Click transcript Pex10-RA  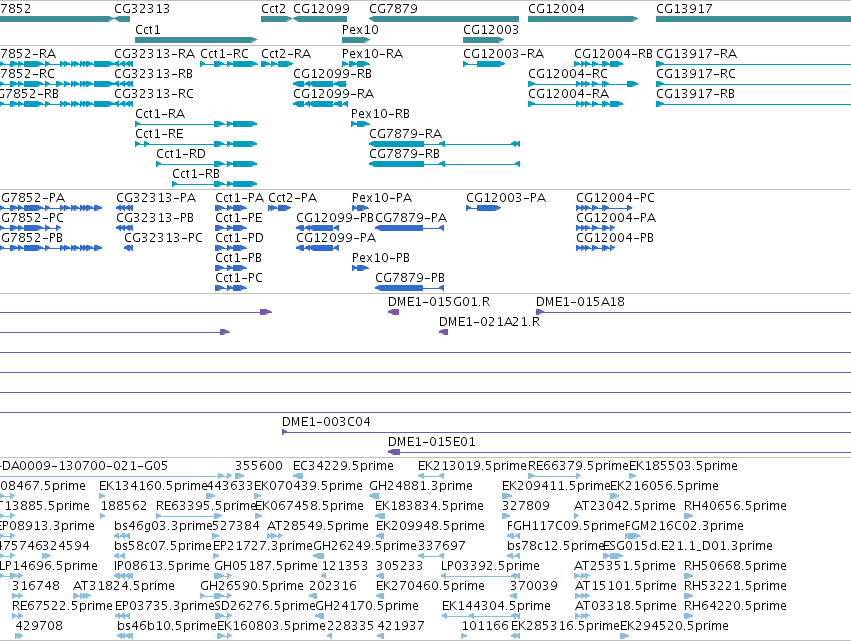pyautogui.click(x=356, y=64)
